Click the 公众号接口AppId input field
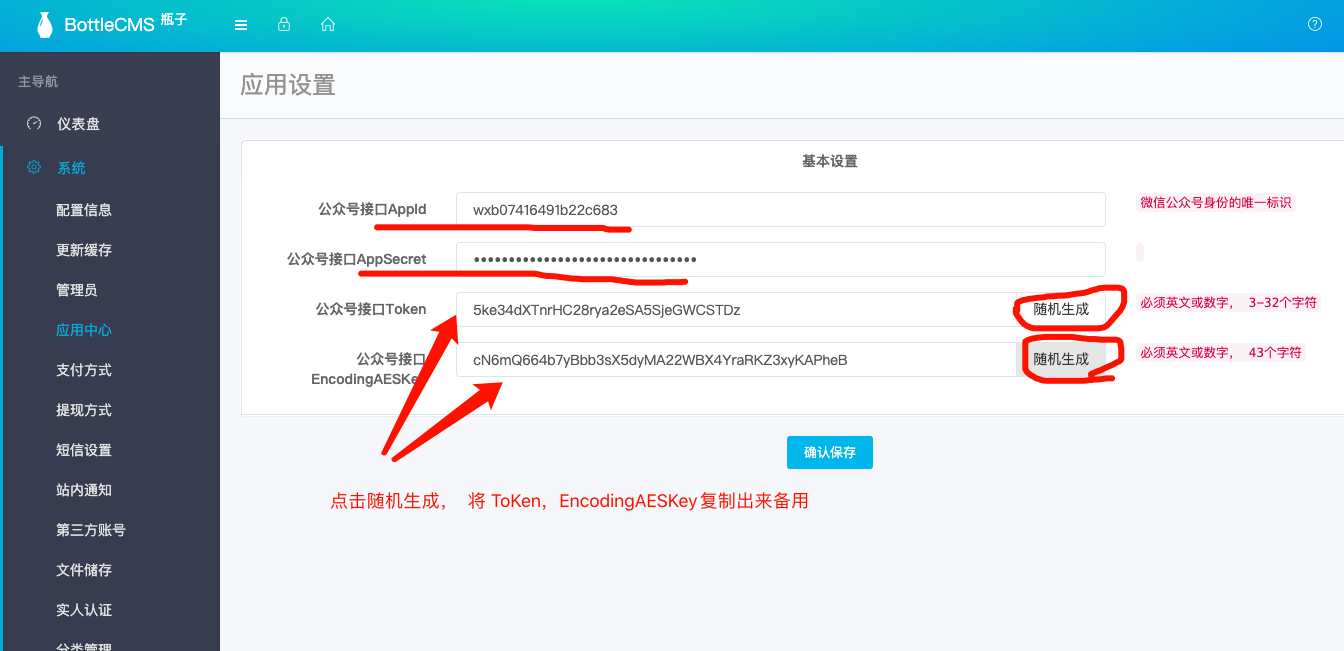Viewport: 1344px width, 651px height. [781, 210]
